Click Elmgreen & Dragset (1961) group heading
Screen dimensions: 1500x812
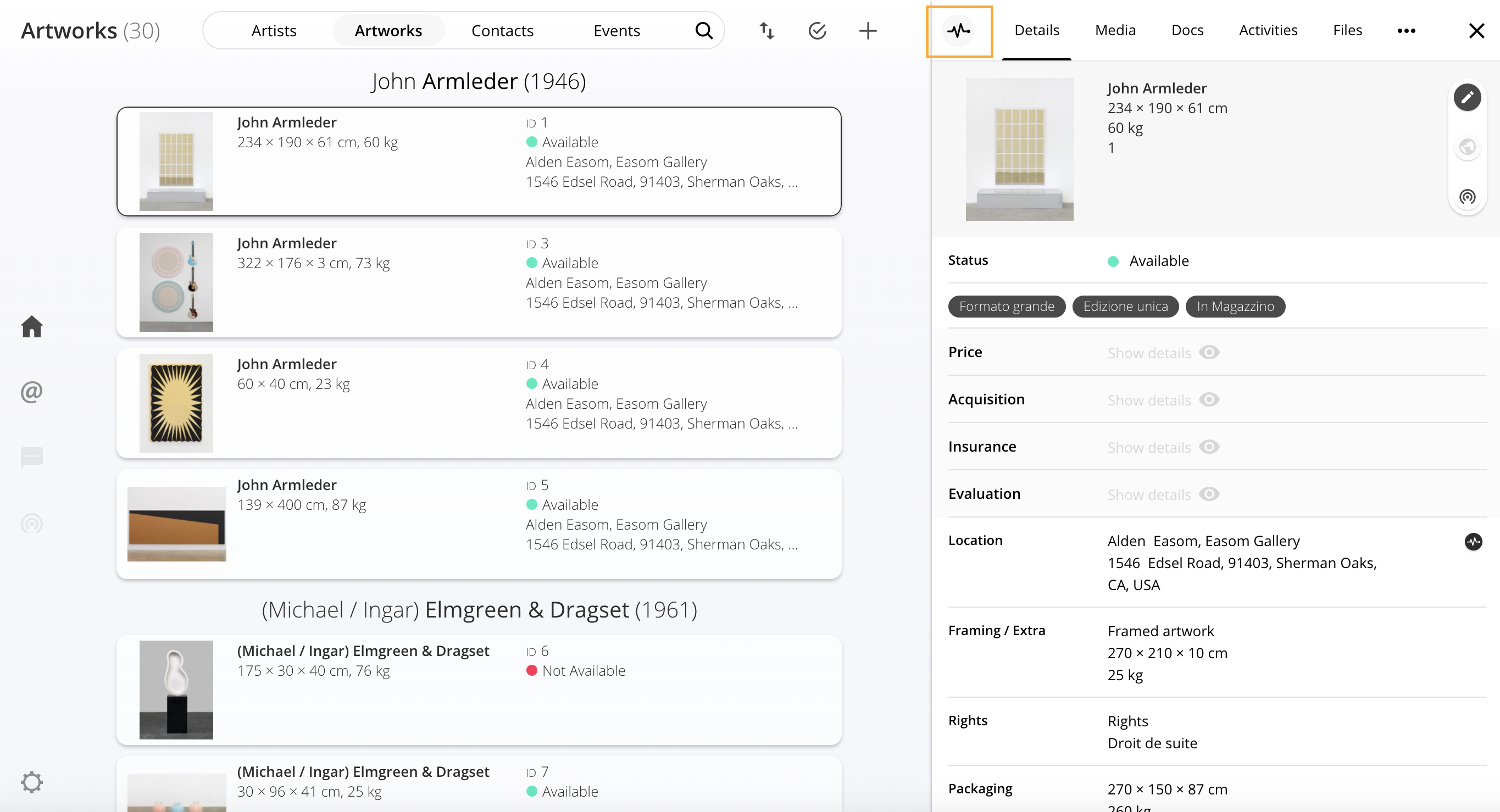tap(479, 609)
